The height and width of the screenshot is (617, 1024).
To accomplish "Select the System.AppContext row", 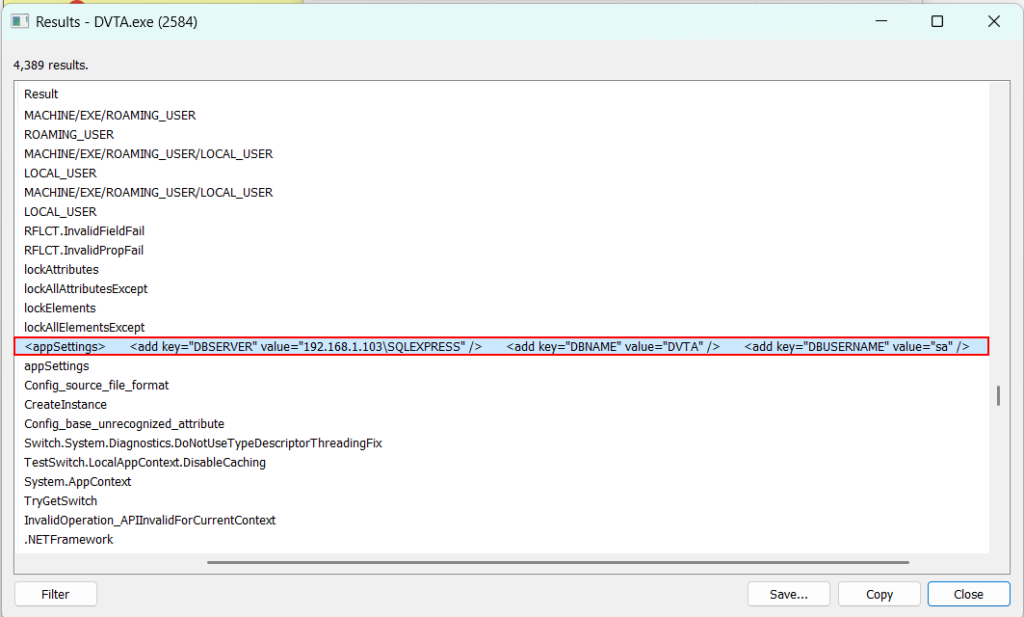I will [77, 482].
